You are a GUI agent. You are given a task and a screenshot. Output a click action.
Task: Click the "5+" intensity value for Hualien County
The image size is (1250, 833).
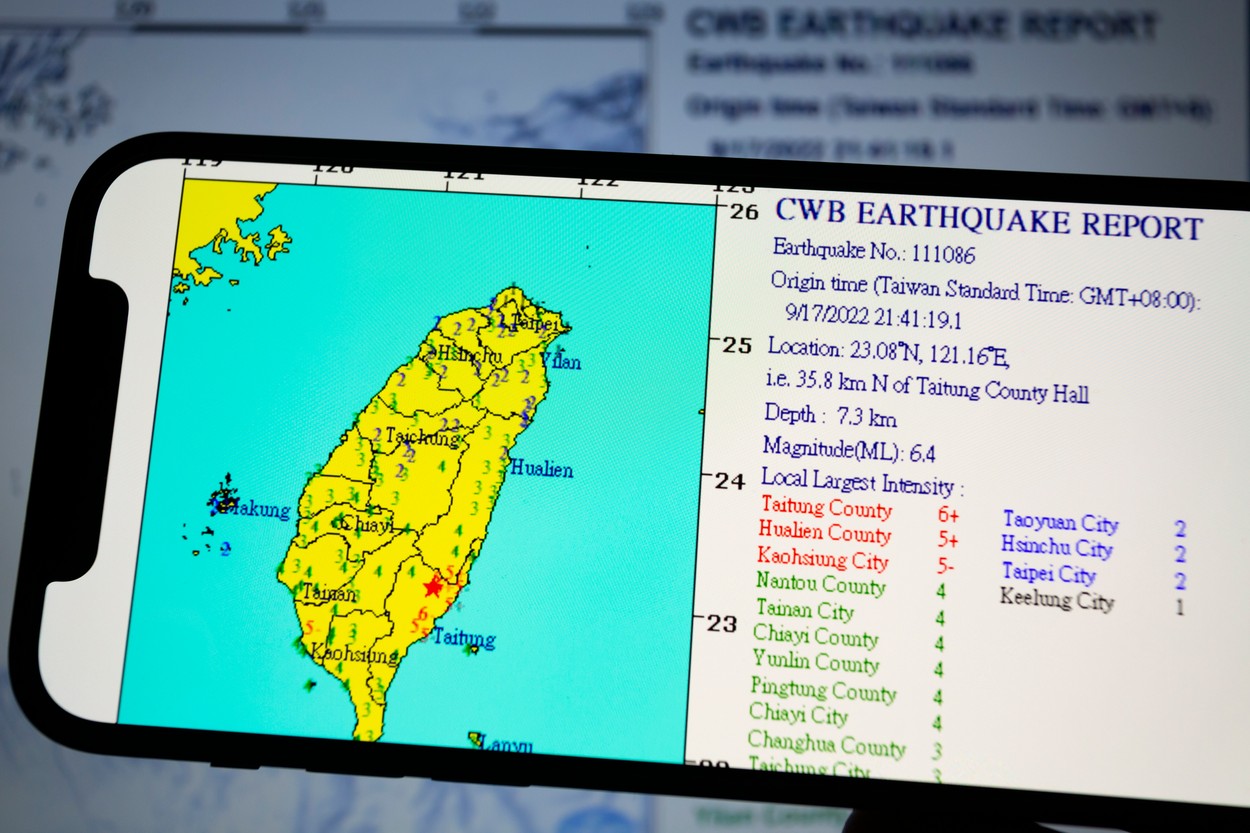pyautogui.click(x=946, y=541)
